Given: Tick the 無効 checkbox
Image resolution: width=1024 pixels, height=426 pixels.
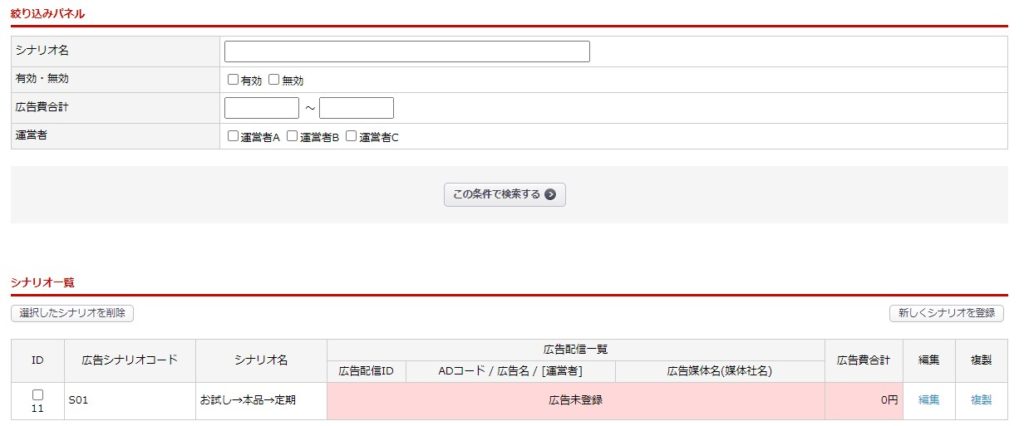Looking at the screenshot, I should tap(274, 80).
